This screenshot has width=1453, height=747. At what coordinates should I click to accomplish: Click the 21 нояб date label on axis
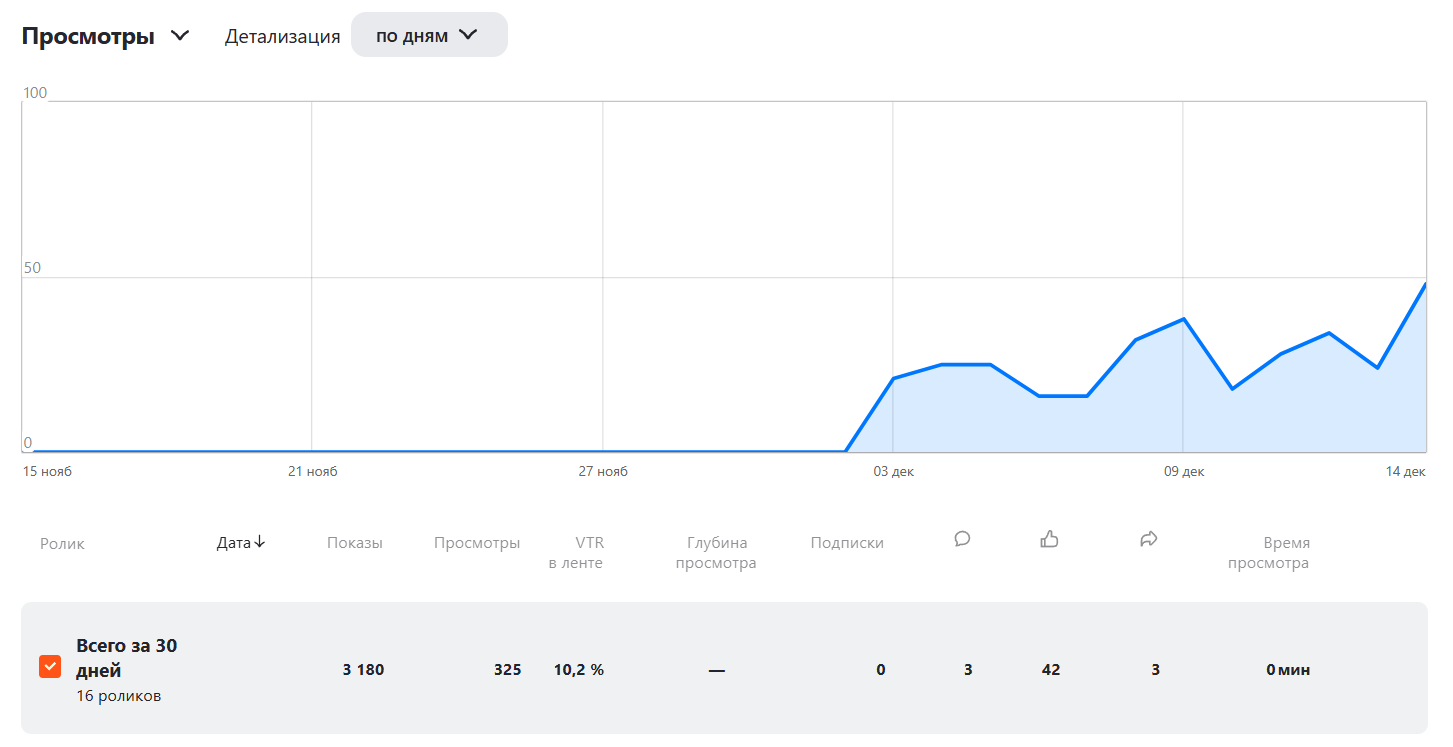coord(312,472)
